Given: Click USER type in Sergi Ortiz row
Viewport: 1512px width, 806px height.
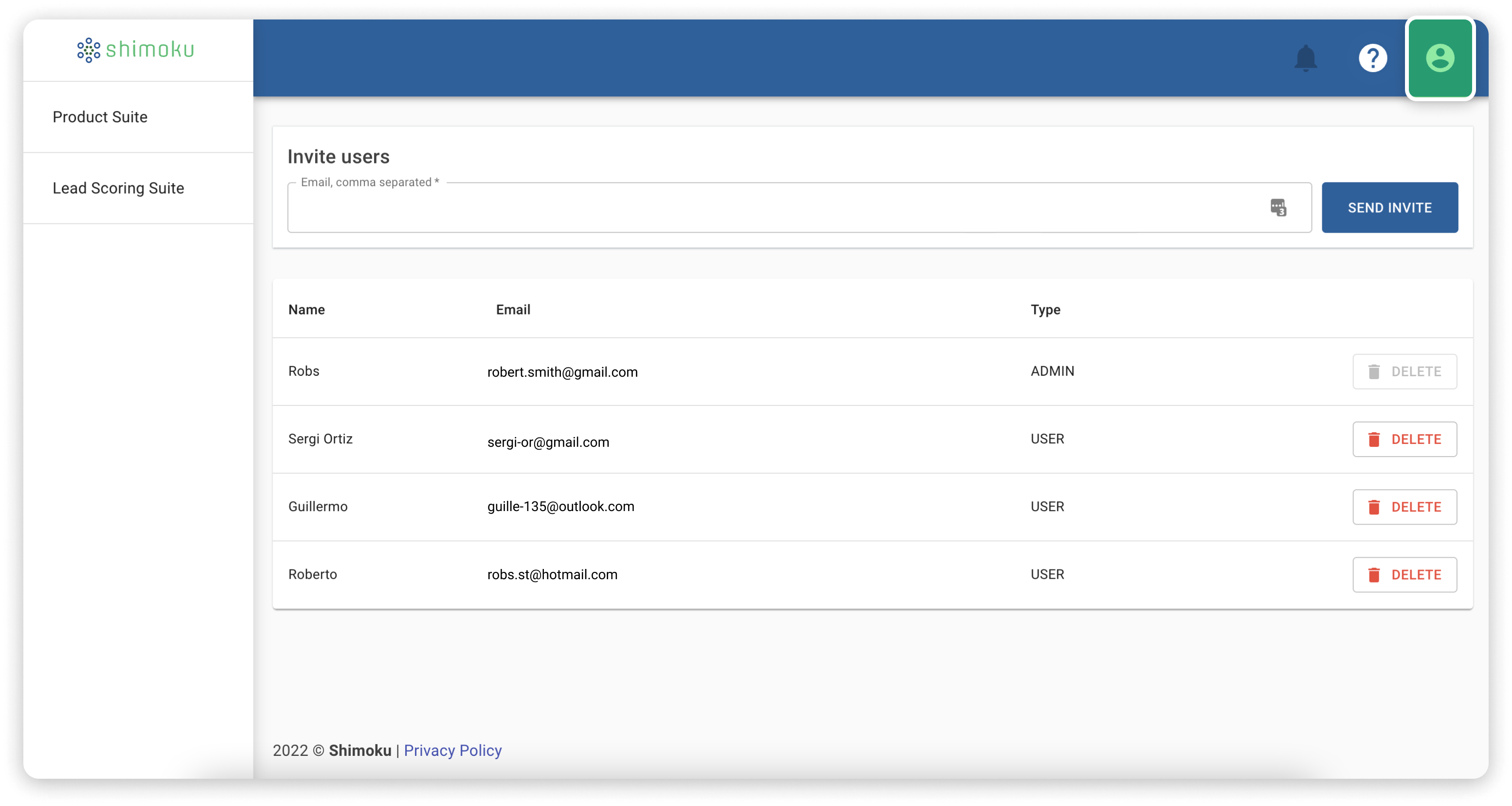Looking at the screenshot, I should pos(1047,439).
